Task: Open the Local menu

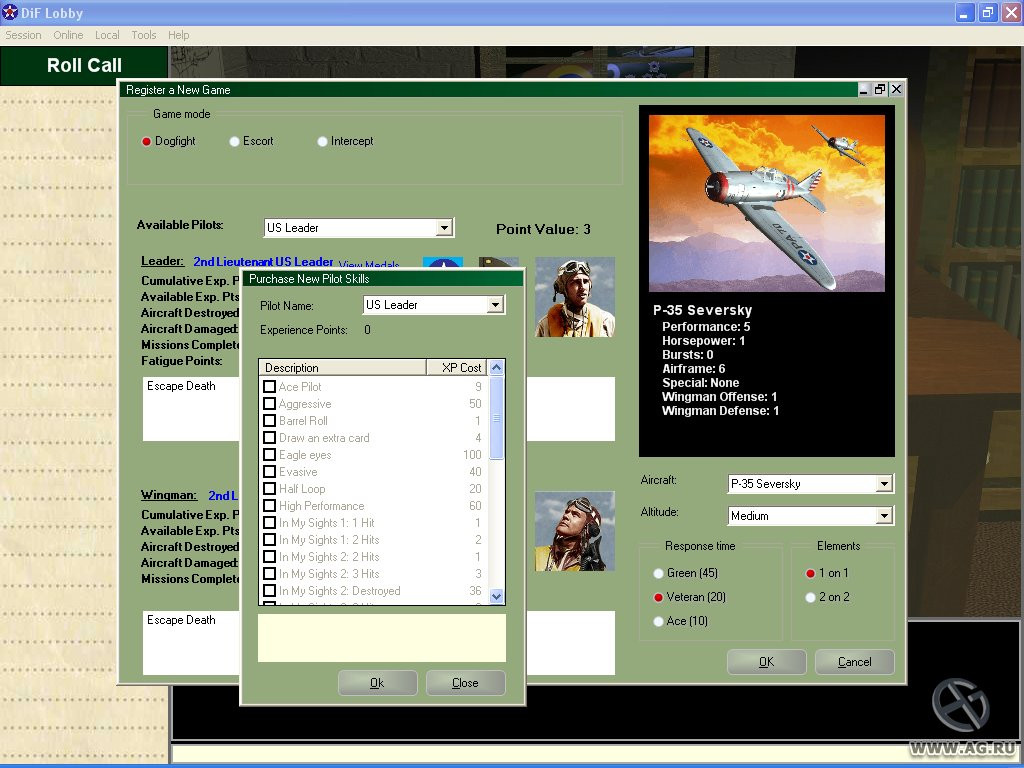Action: coord(107,35)
